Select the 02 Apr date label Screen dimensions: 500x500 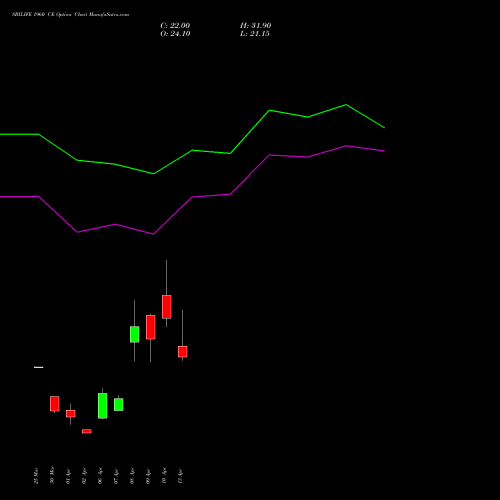(x=84, y=476)
